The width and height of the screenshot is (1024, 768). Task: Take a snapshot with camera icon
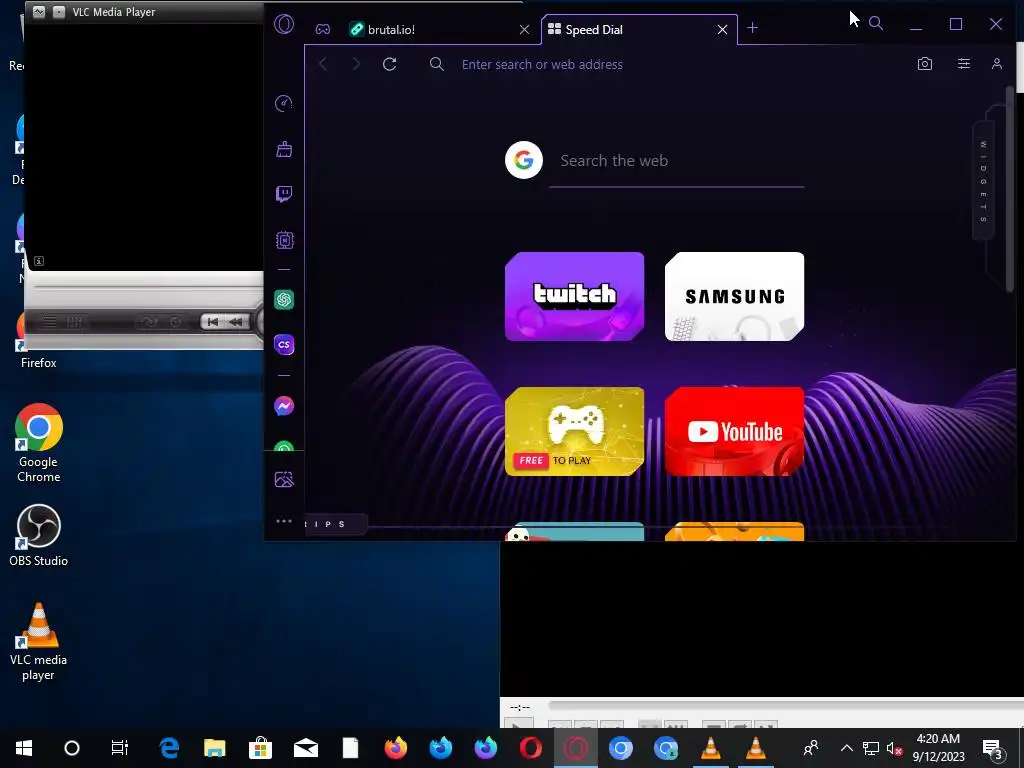(925, 64)
